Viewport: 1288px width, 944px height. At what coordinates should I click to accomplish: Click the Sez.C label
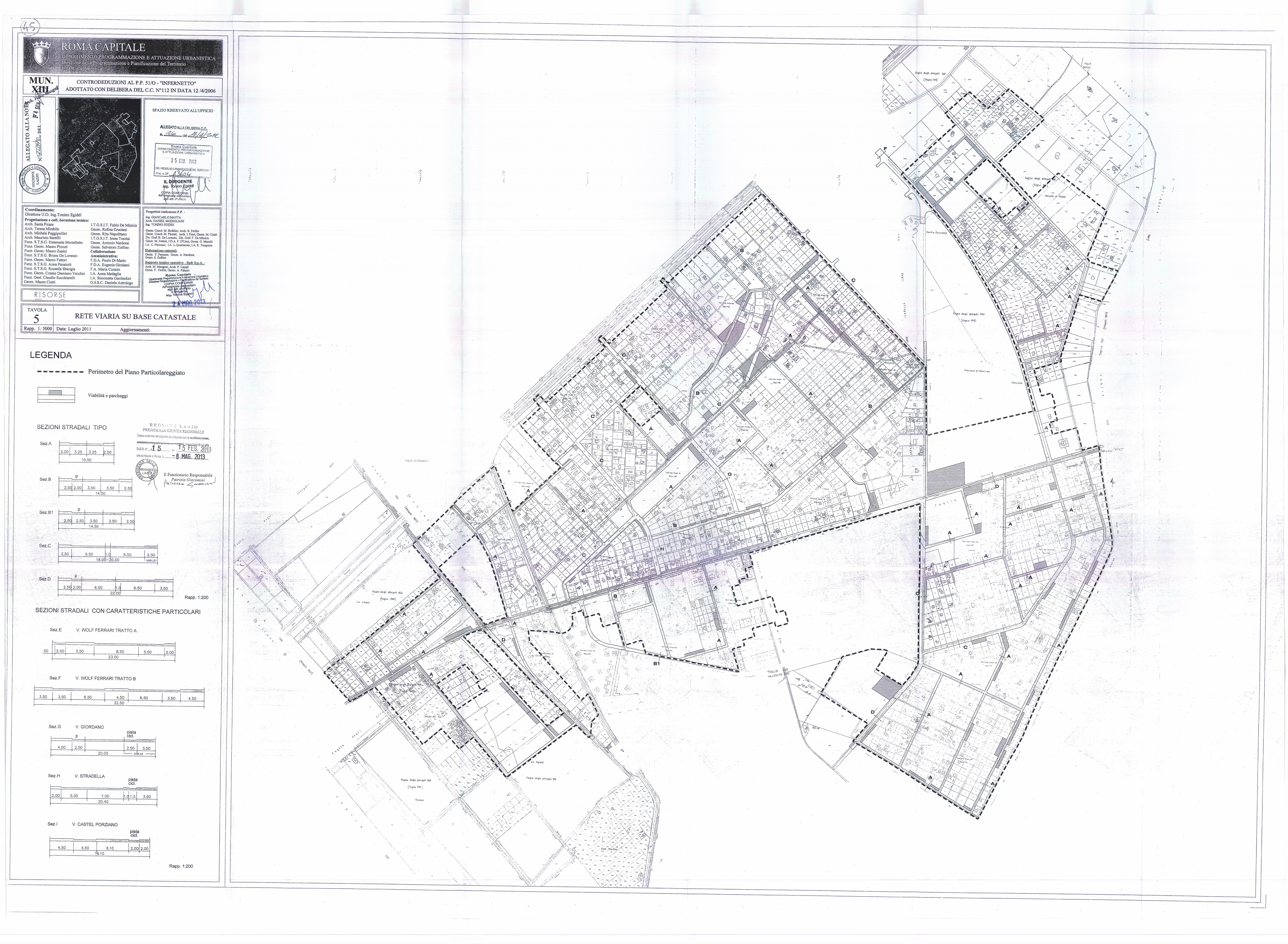point(45,546)
